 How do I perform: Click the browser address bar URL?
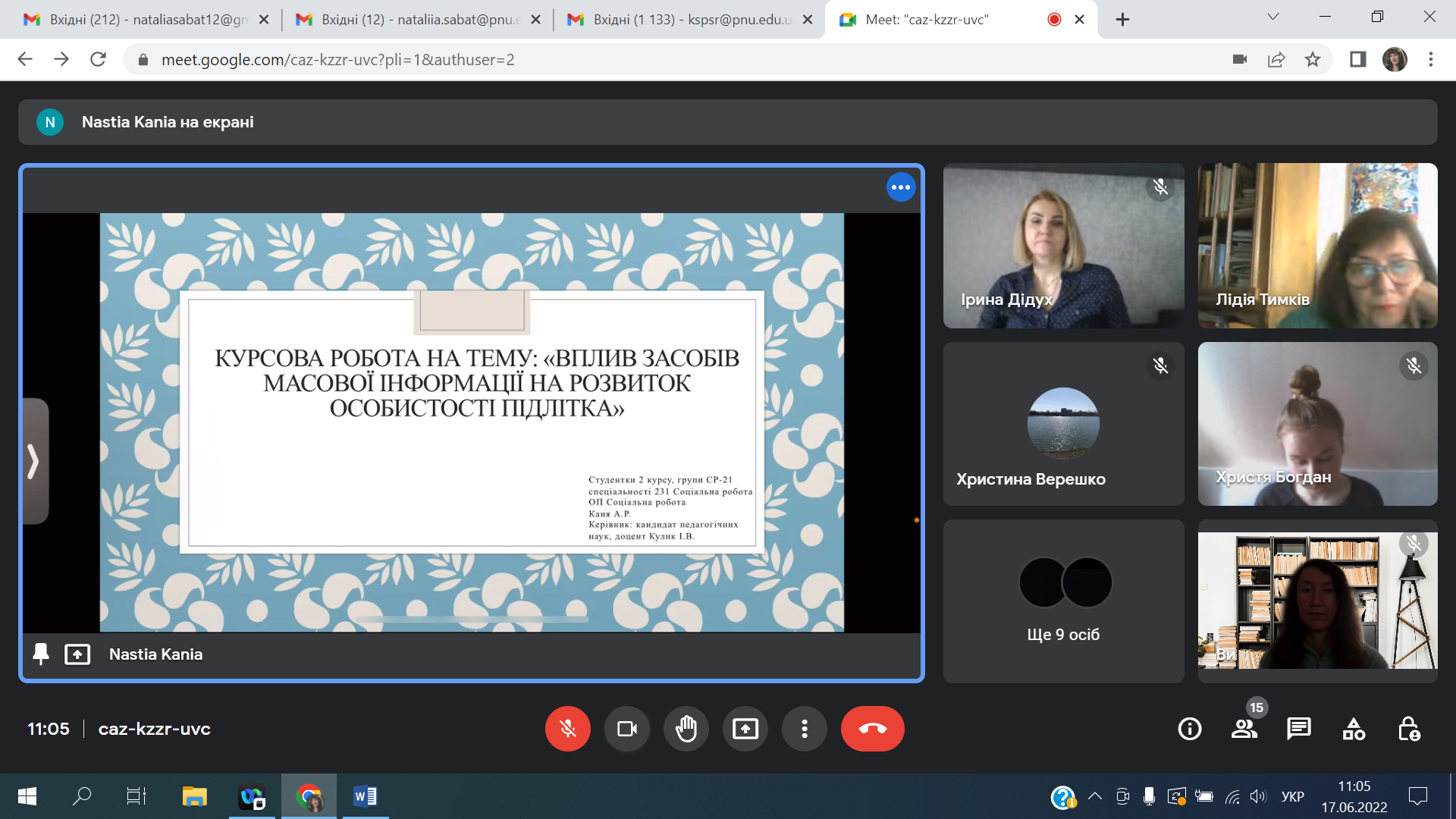tap(337, 59)
